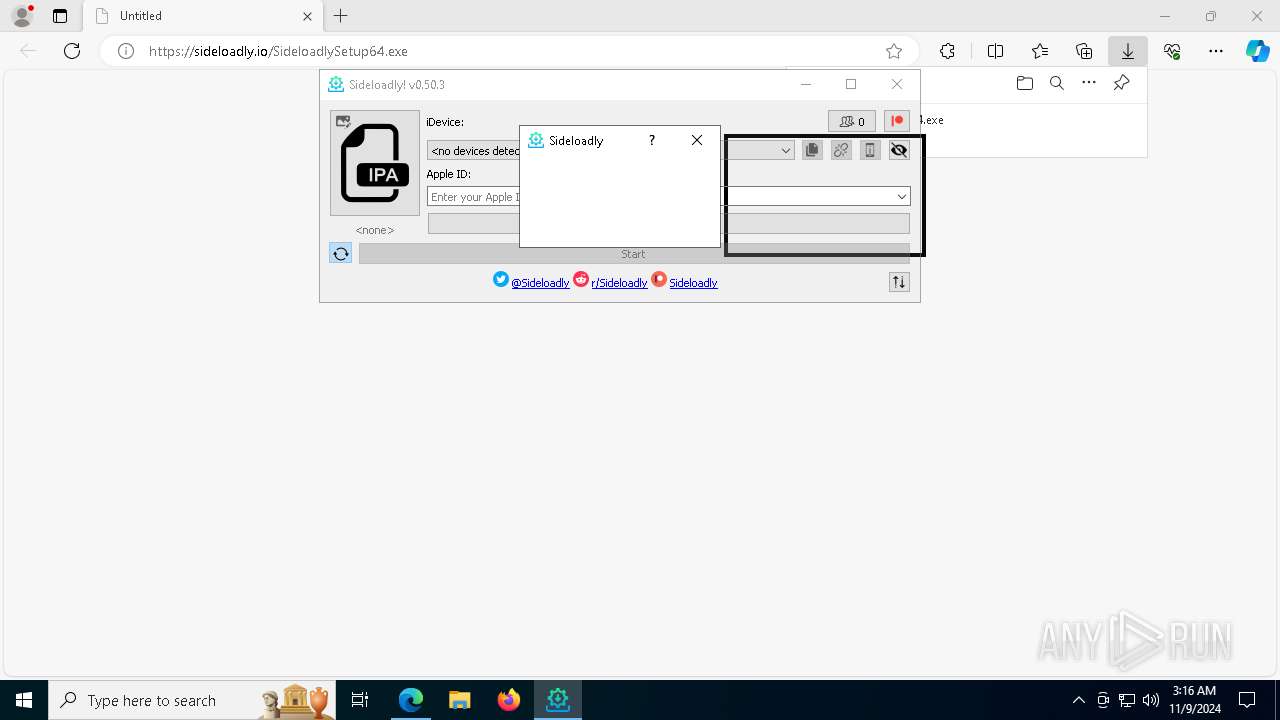
Task: Open Task View on the taskbar
Action: tap(361, 700)
